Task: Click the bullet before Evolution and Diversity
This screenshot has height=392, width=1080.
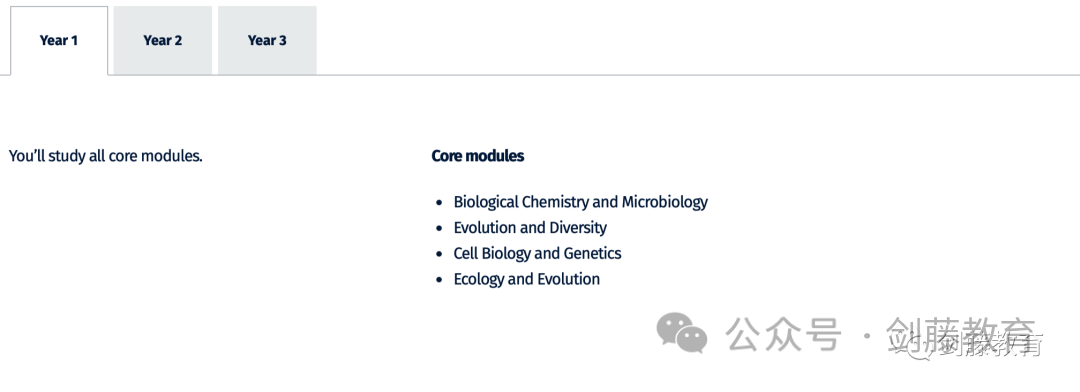Action: pyautogui.click(x=439, y=229)
